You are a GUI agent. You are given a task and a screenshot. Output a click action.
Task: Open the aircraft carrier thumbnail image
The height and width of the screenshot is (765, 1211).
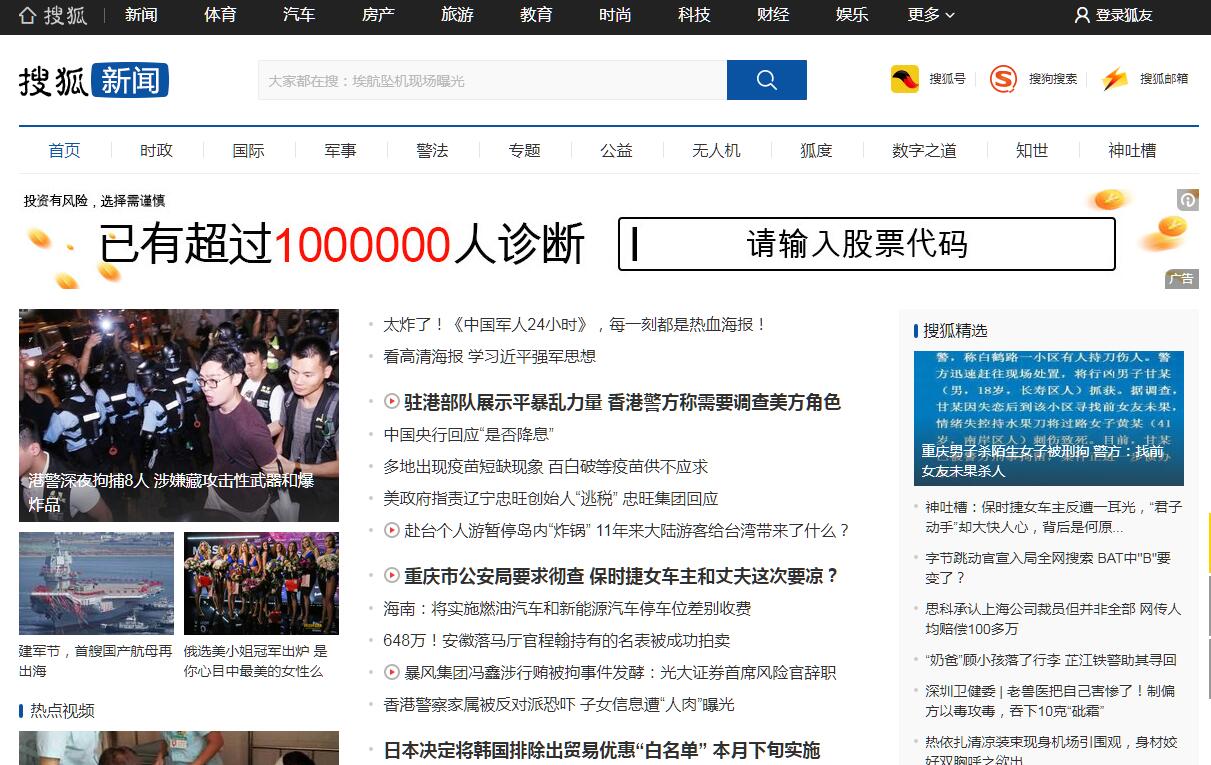[96, 583]
